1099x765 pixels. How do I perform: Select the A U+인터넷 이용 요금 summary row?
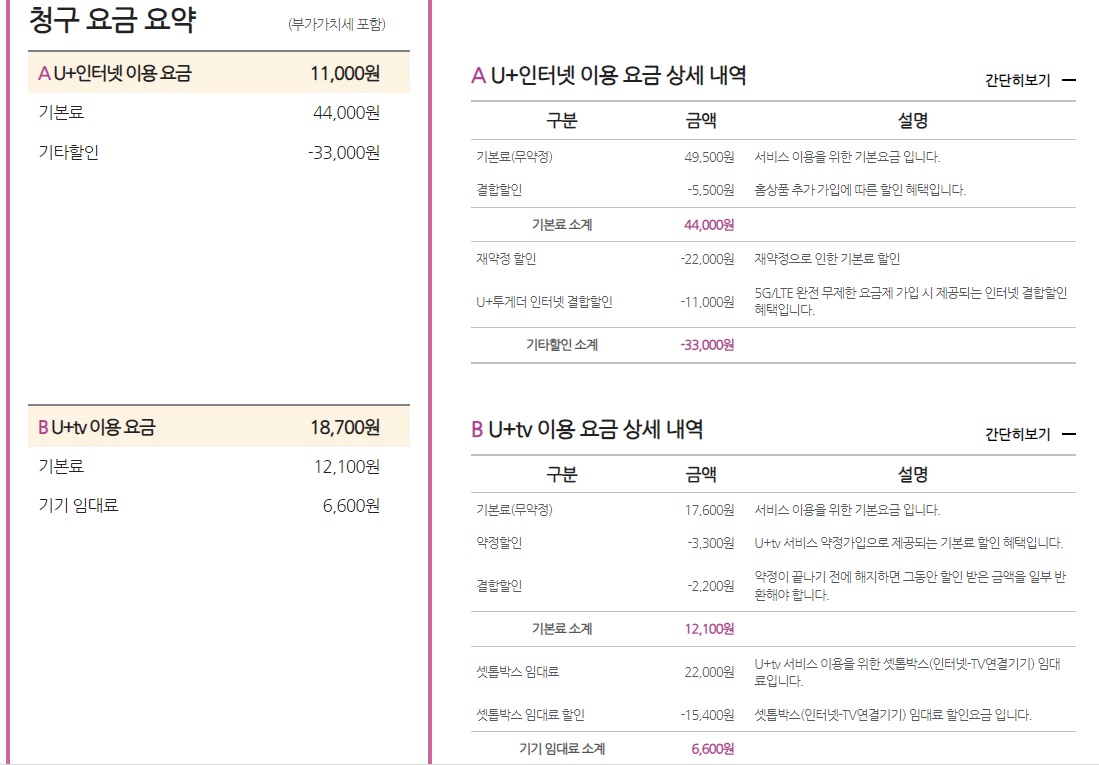pos(219,73)
